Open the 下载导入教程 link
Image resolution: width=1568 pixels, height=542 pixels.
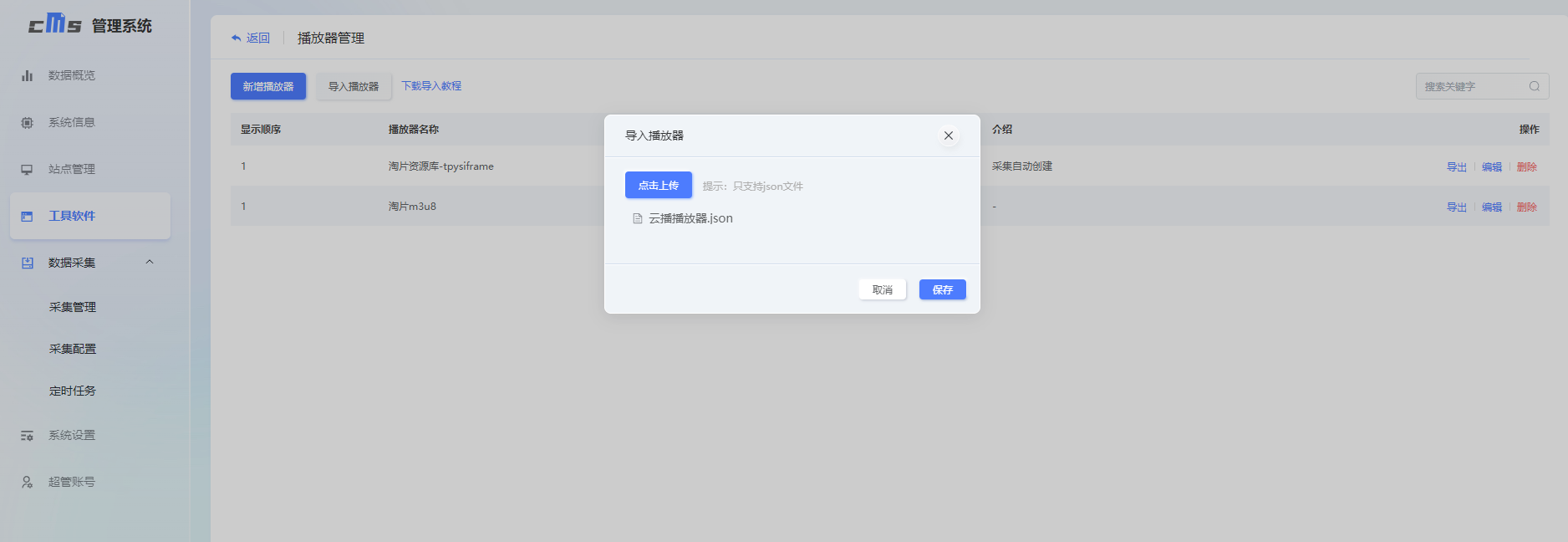click(431, 86)
